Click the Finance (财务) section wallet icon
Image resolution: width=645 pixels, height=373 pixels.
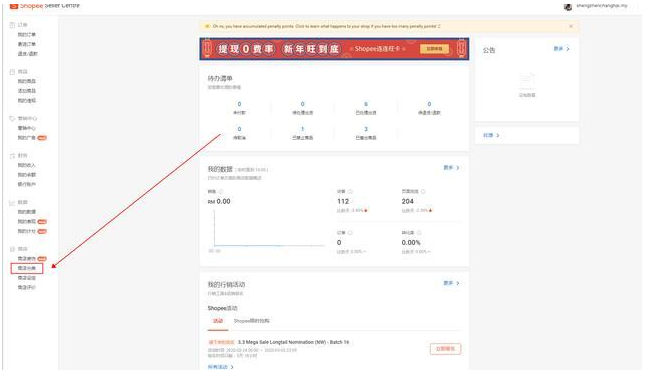coord(12,156)
